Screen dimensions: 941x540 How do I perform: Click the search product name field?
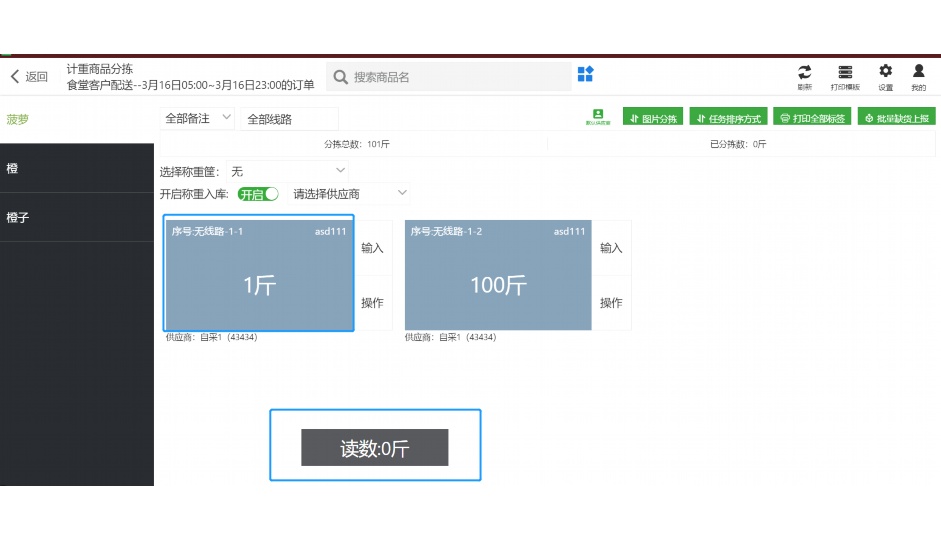pos(449,77)
